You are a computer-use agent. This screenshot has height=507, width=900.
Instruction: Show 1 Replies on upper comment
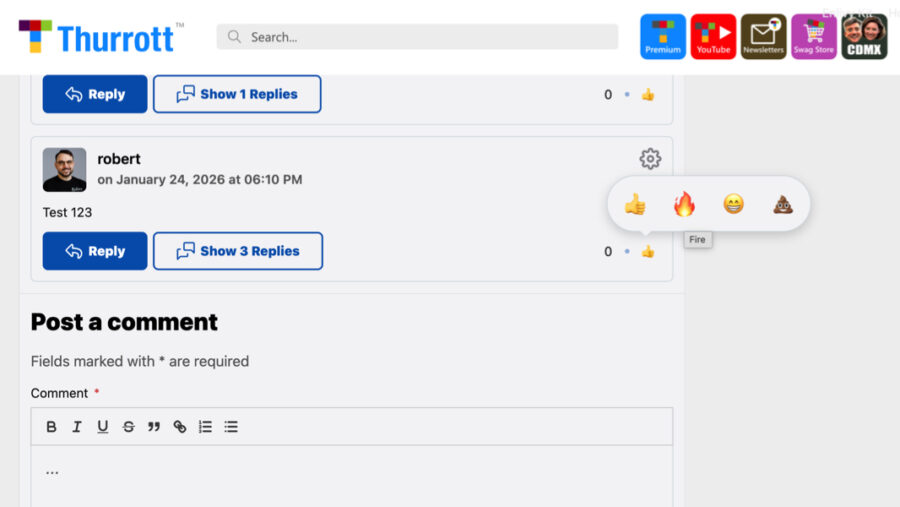click(x=237, y=94)
